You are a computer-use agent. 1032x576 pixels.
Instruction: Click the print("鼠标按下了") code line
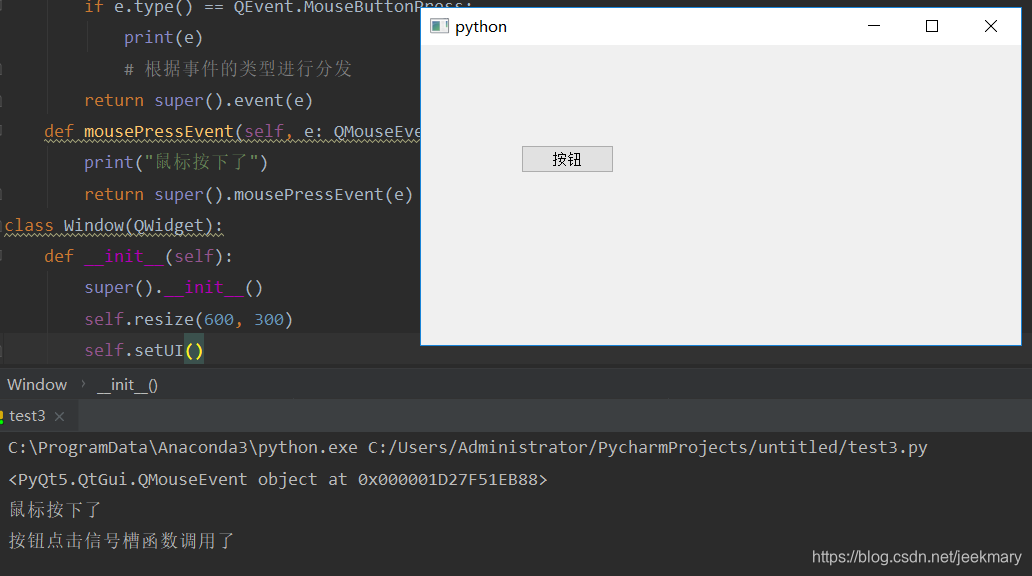[x=176, y=163]
